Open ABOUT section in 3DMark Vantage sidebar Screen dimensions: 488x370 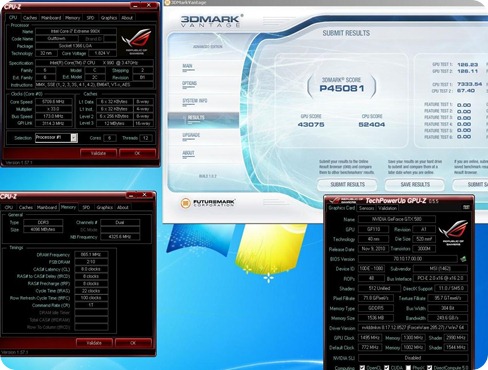point(188,153)
